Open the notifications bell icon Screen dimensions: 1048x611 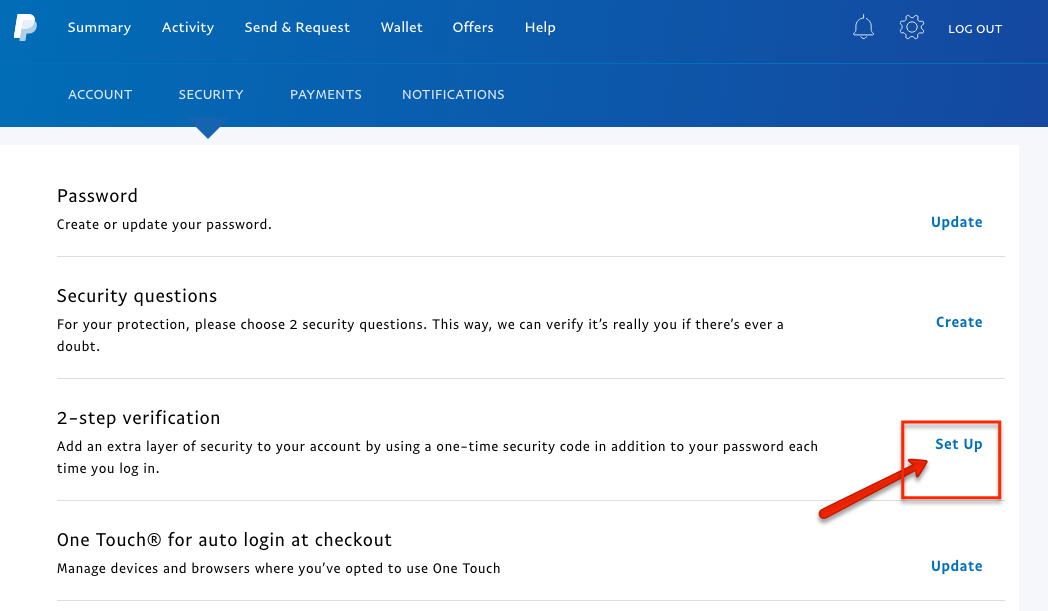click(x=863, y=27)
